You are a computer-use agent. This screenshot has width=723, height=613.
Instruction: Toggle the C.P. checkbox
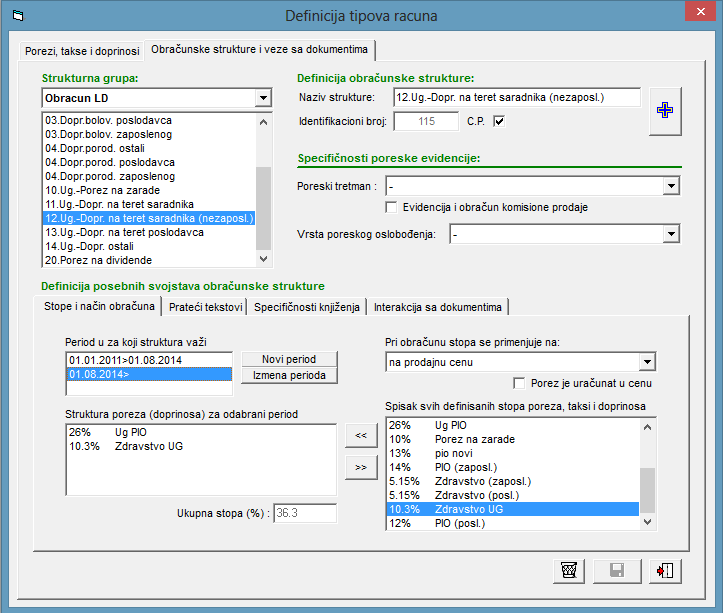500,122
